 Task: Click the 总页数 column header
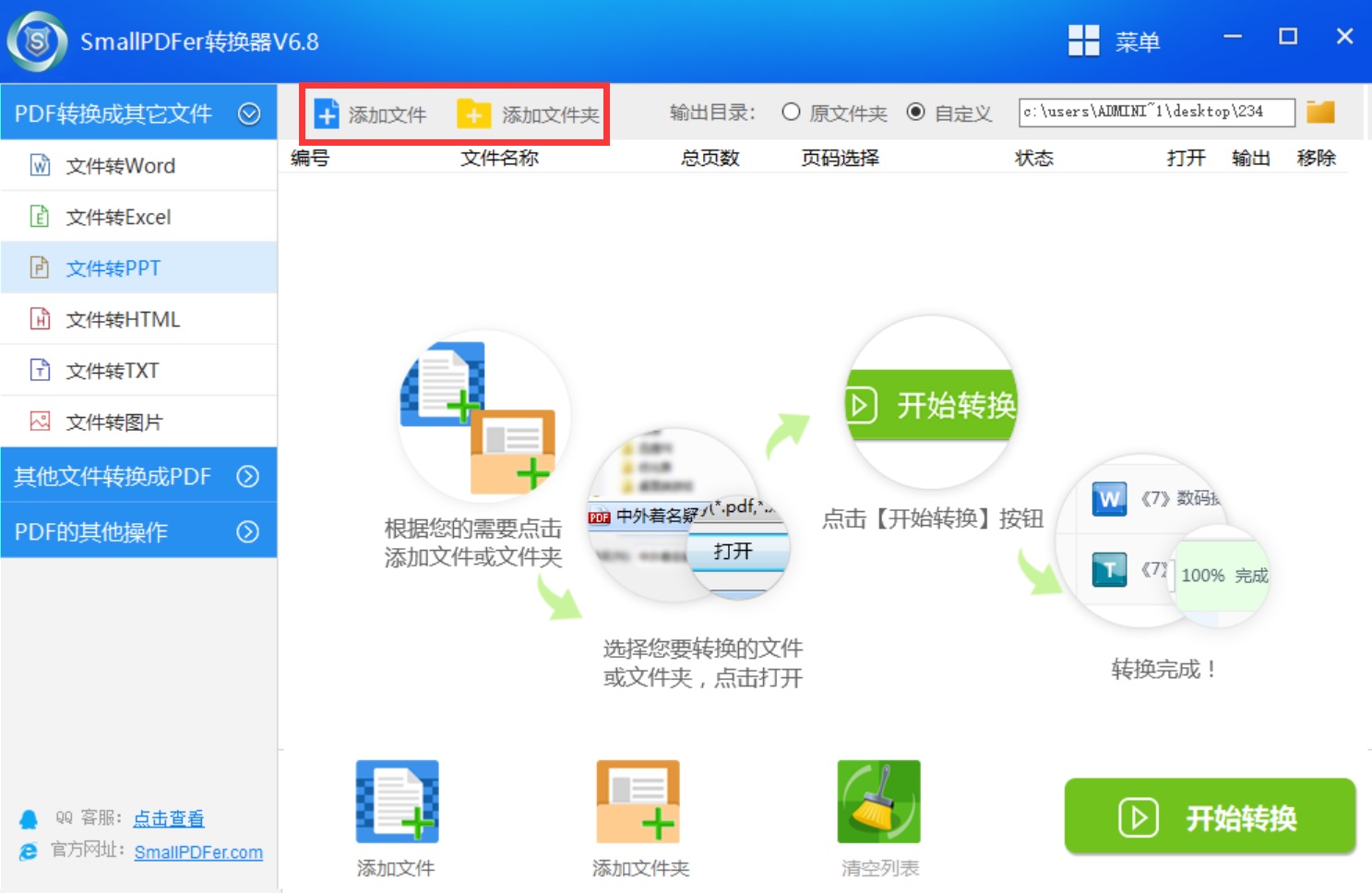(x=710, y=158)
